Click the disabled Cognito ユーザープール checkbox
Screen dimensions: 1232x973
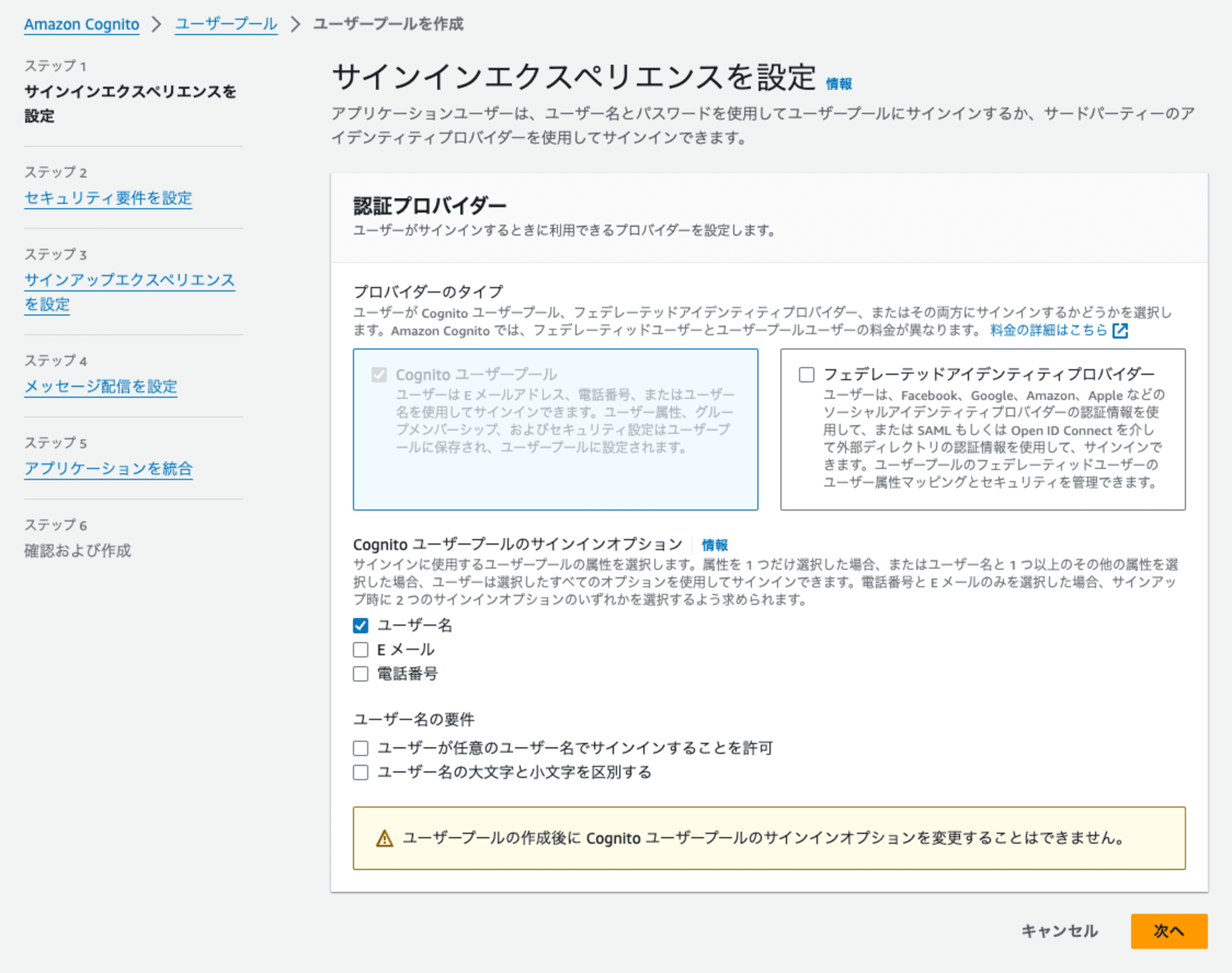coord(379,374)
